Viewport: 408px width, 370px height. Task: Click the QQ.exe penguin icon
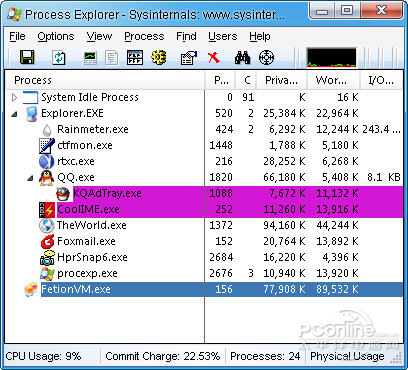46,177
